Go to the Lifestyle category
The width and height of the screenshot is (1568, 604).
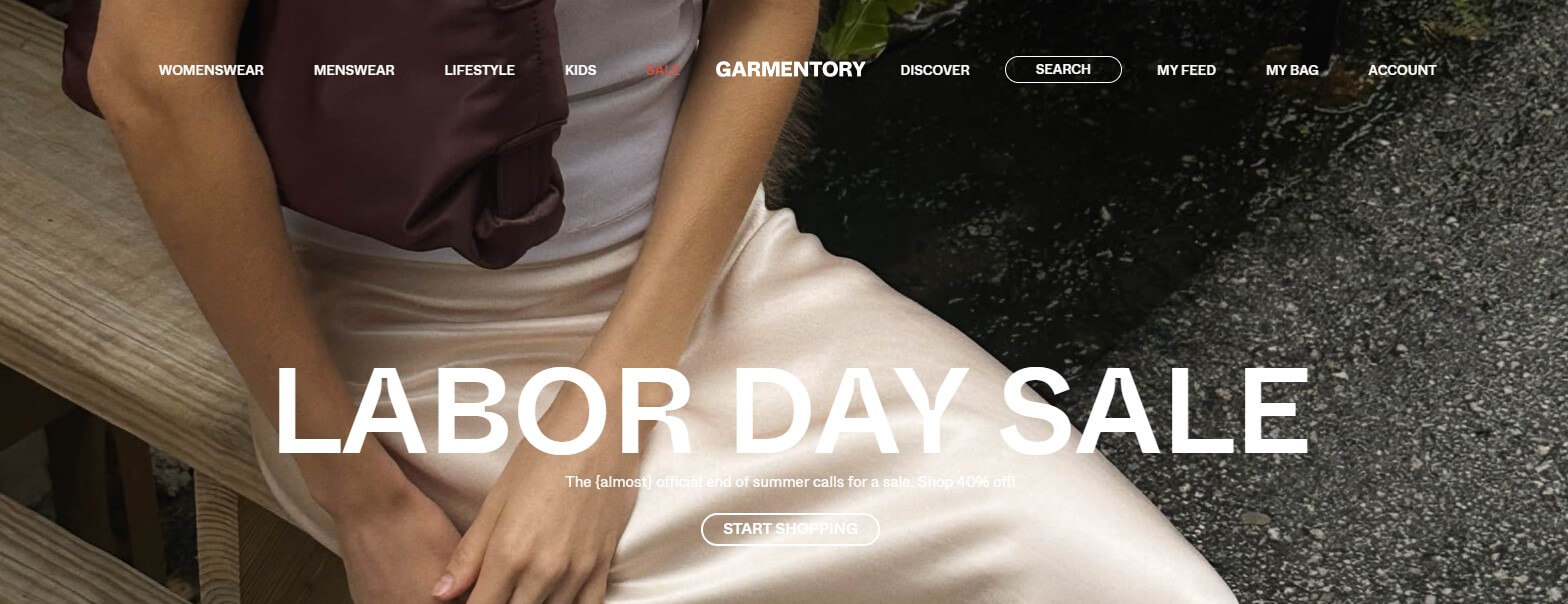click(x=479, y=70)
